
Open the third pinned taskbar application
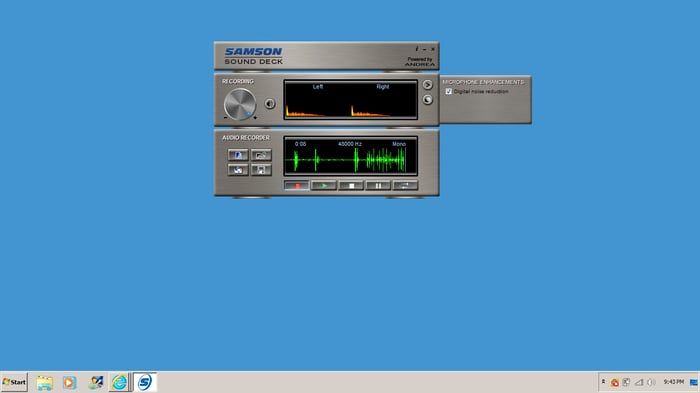tap(95, 382)
